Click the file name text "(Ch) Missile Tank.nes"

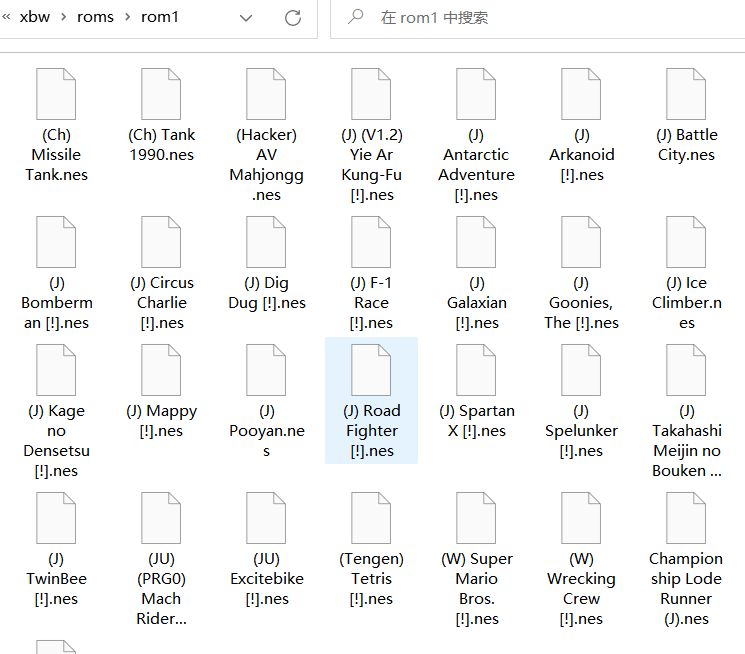click(x=56, y=155)
